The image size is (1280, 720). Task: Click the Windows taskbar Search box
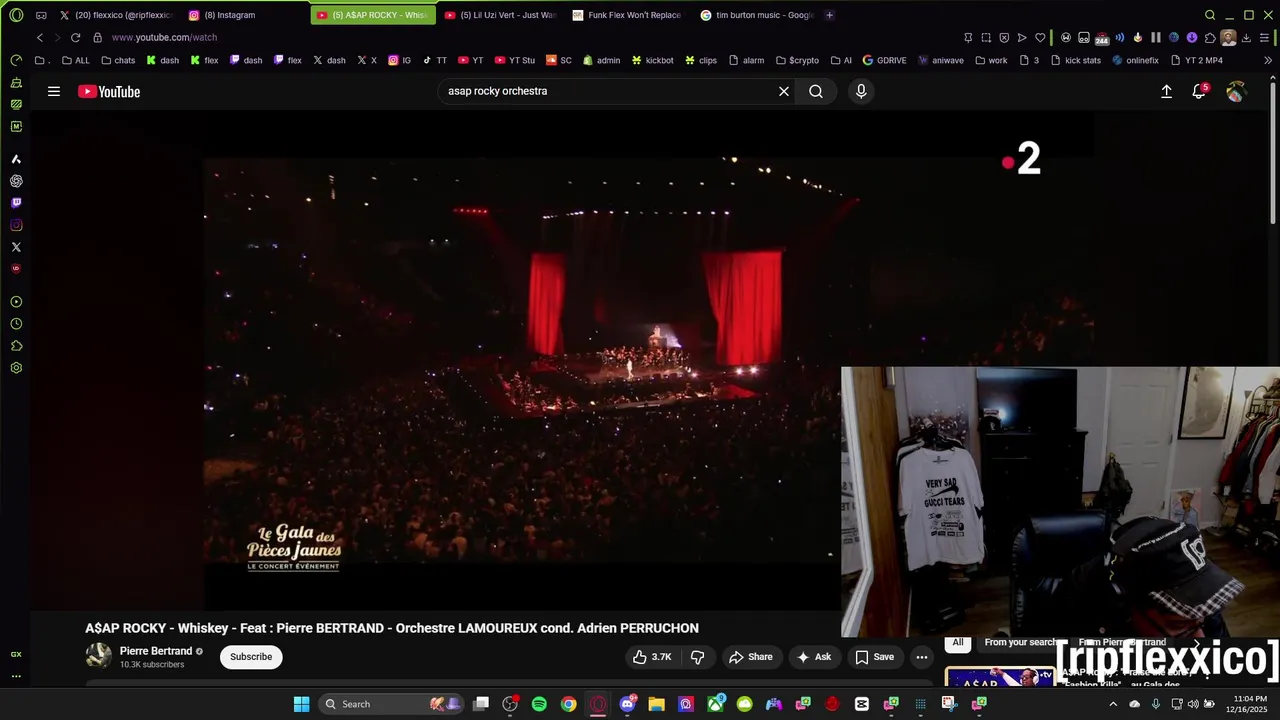392,704
